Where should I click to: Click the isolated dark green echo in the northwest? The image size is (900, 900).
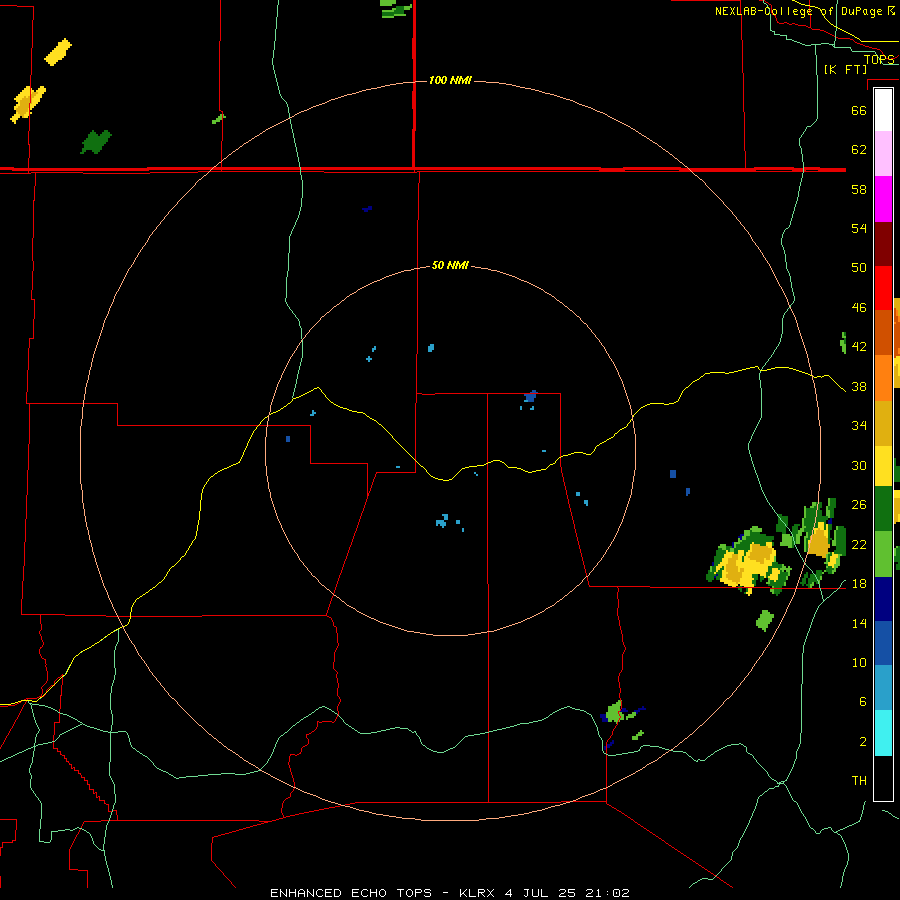coord(96,142)
